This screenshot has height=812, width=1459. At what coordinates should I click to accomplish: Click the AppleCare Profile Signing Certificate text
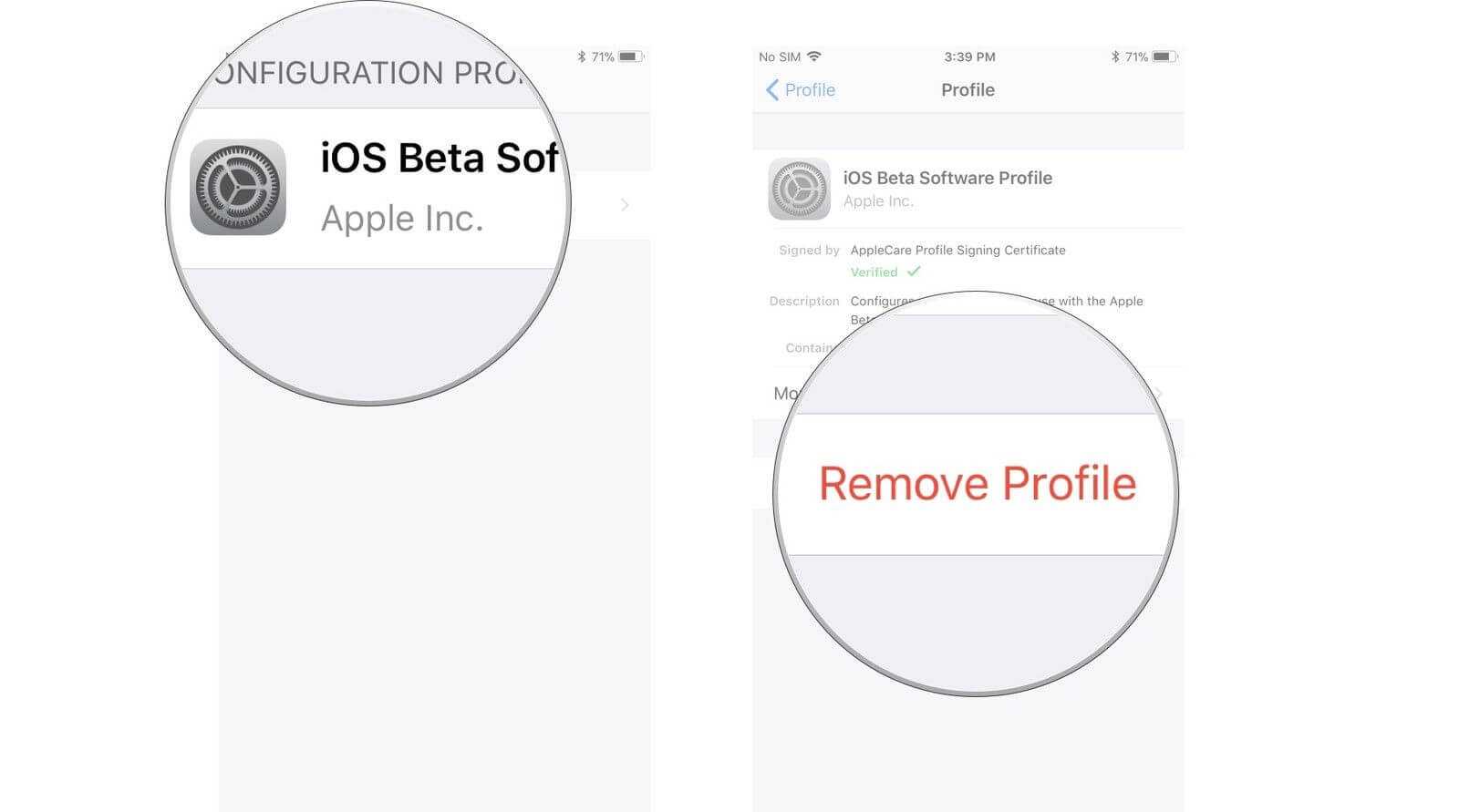tap(957, 250)
